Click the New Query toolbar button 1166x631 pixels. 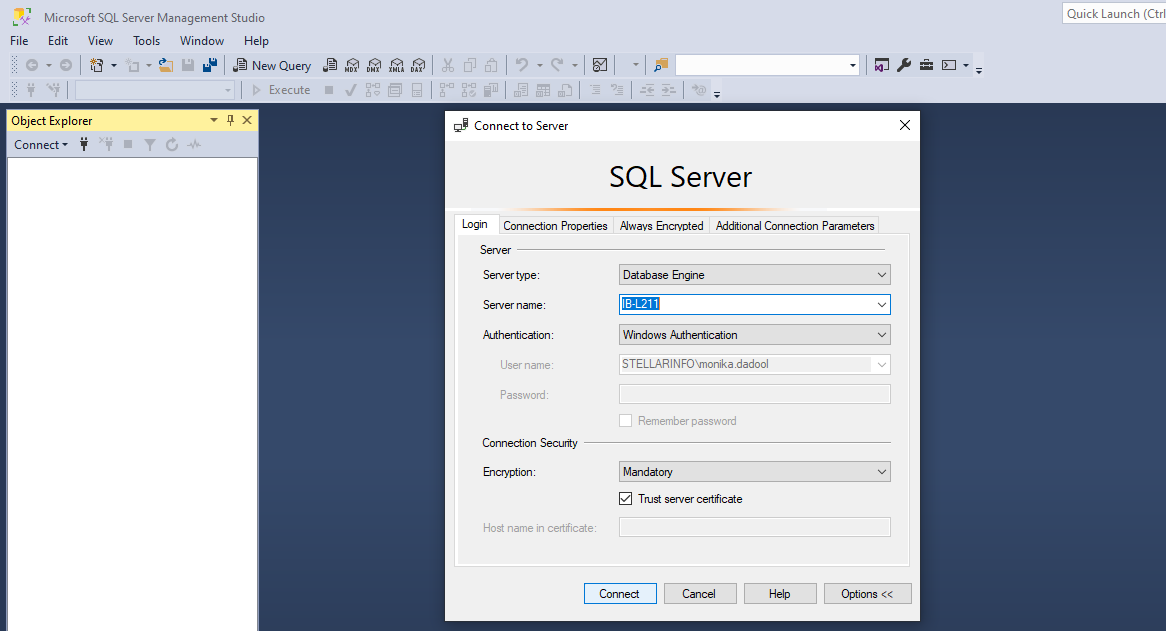point(272,65)
